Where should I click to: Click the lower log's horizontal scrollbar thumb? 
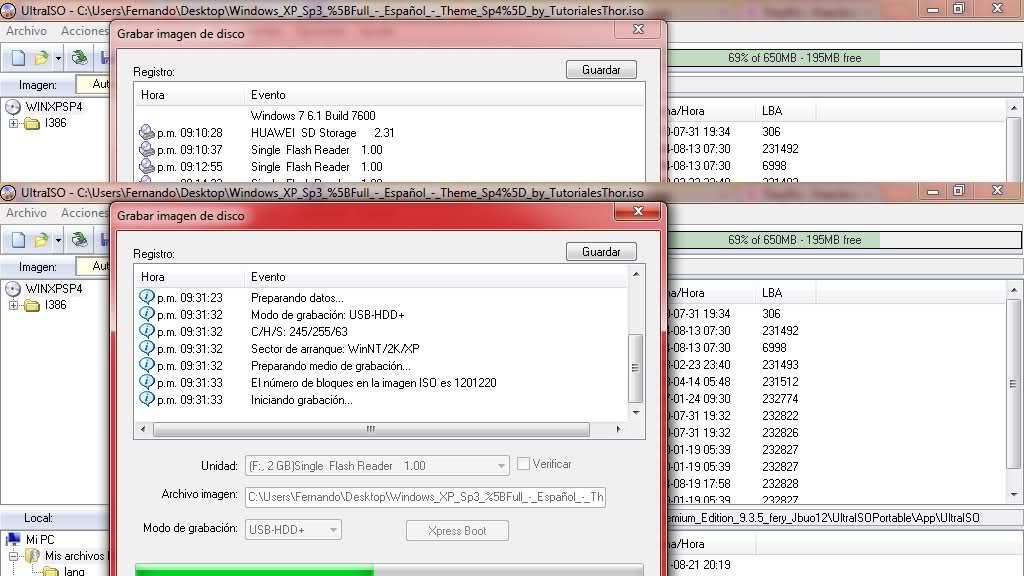point(371,429)
